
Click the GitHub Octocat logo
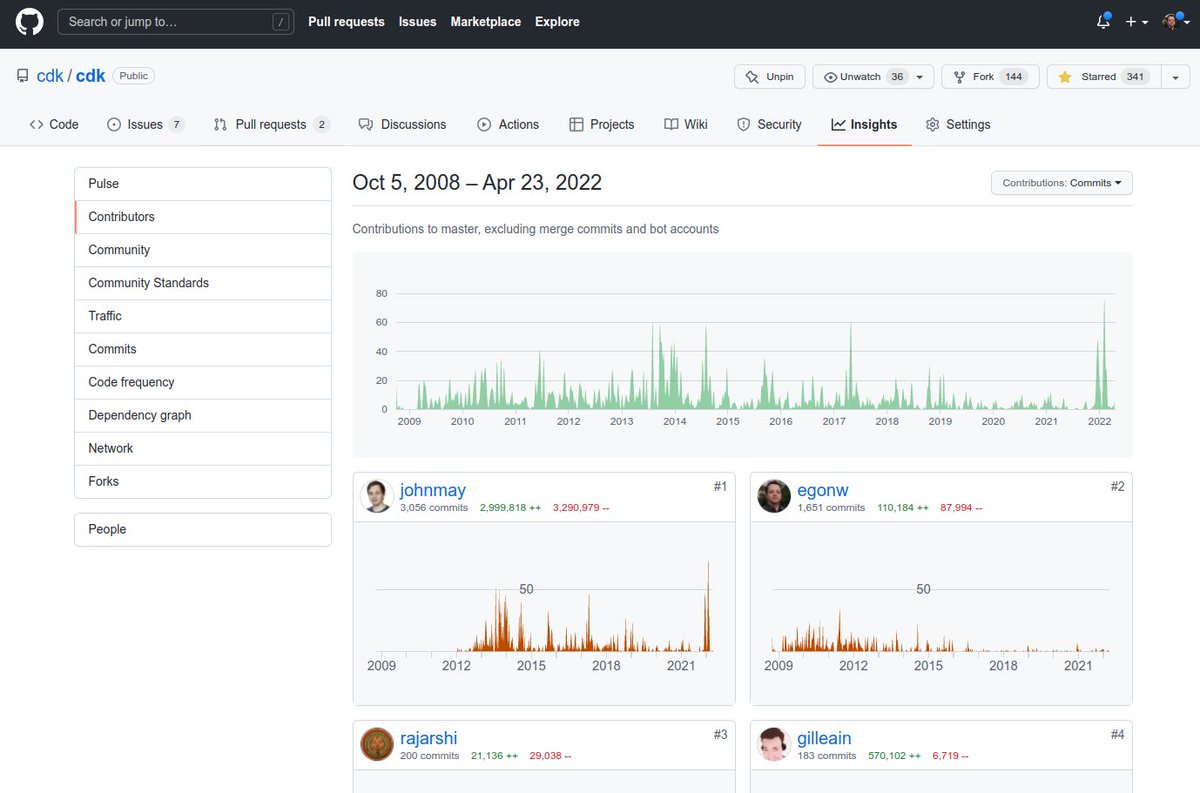coord(29,21)
